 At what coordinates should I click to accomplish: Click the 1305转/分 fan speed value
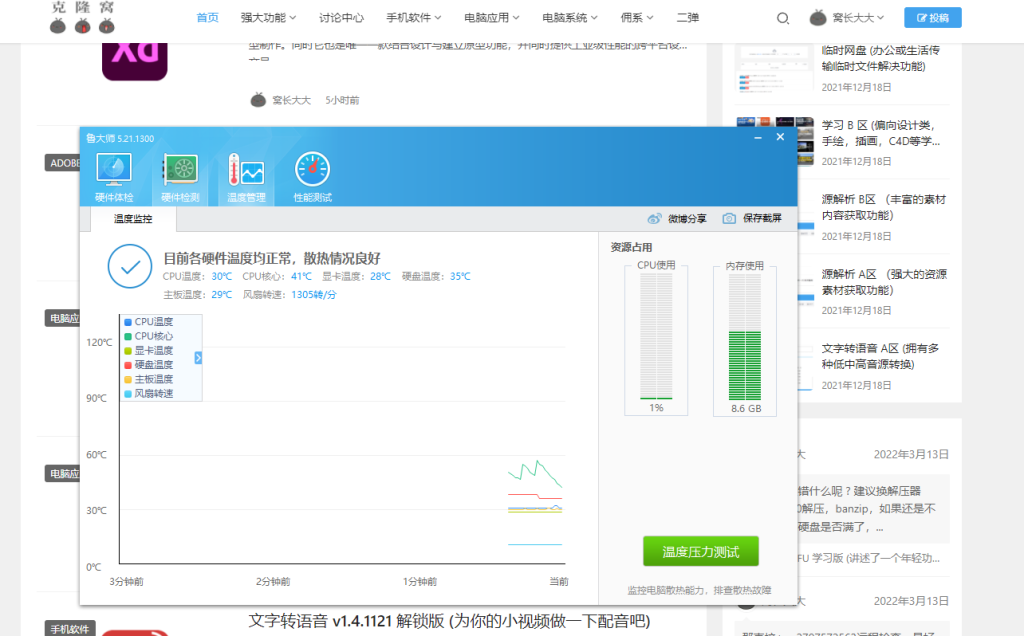coord(314,294)
